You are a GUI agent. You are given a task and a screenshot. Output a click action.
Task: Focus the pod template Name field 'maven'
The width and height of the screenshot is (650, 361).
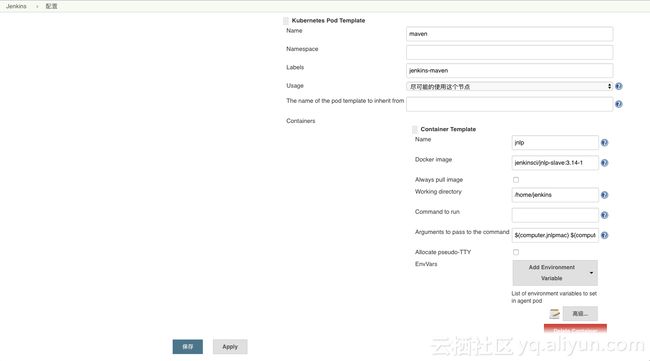(x=509, y=34)
